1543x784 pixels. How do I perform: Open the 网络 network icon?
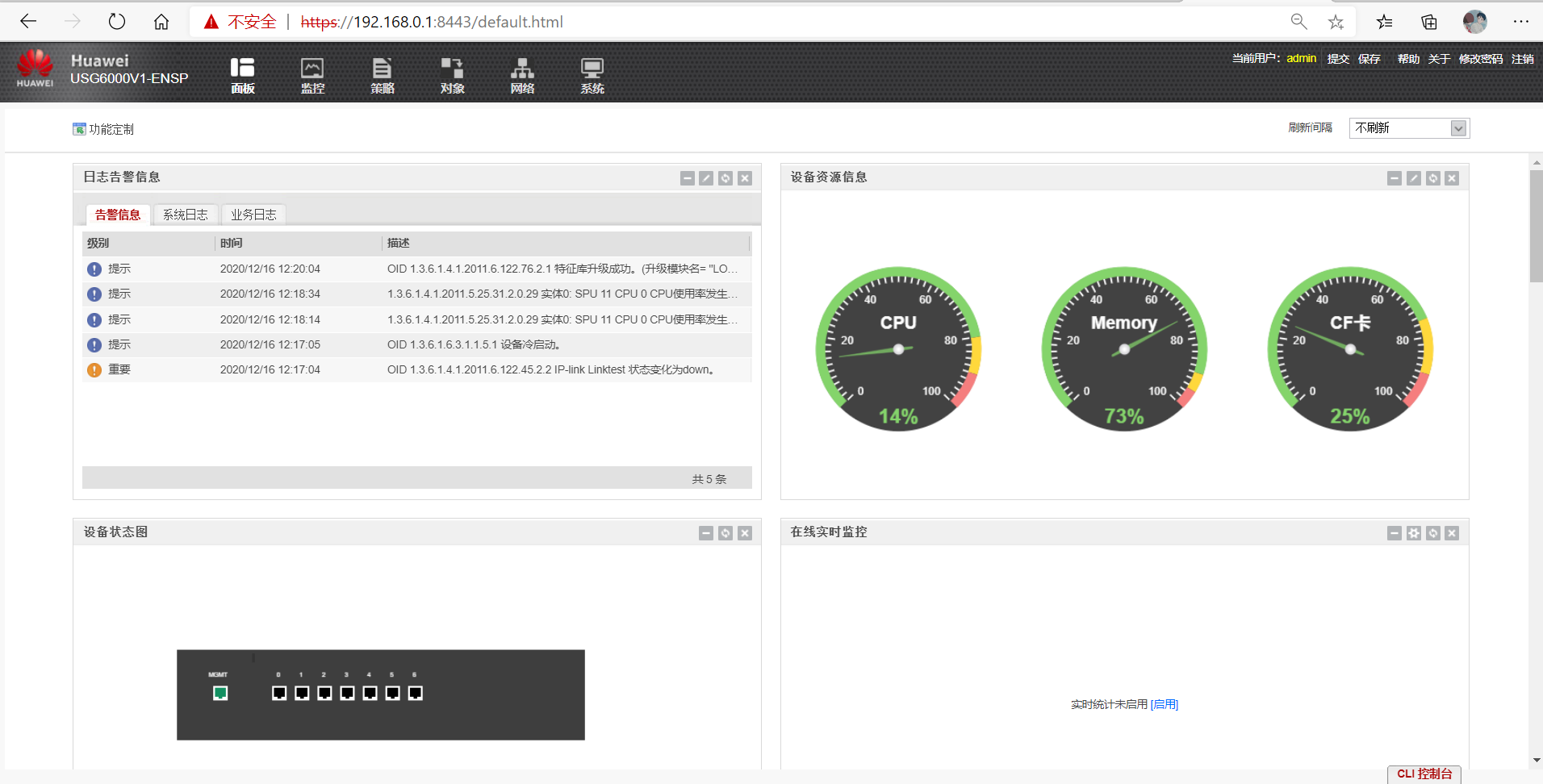(x=521, y=74)
